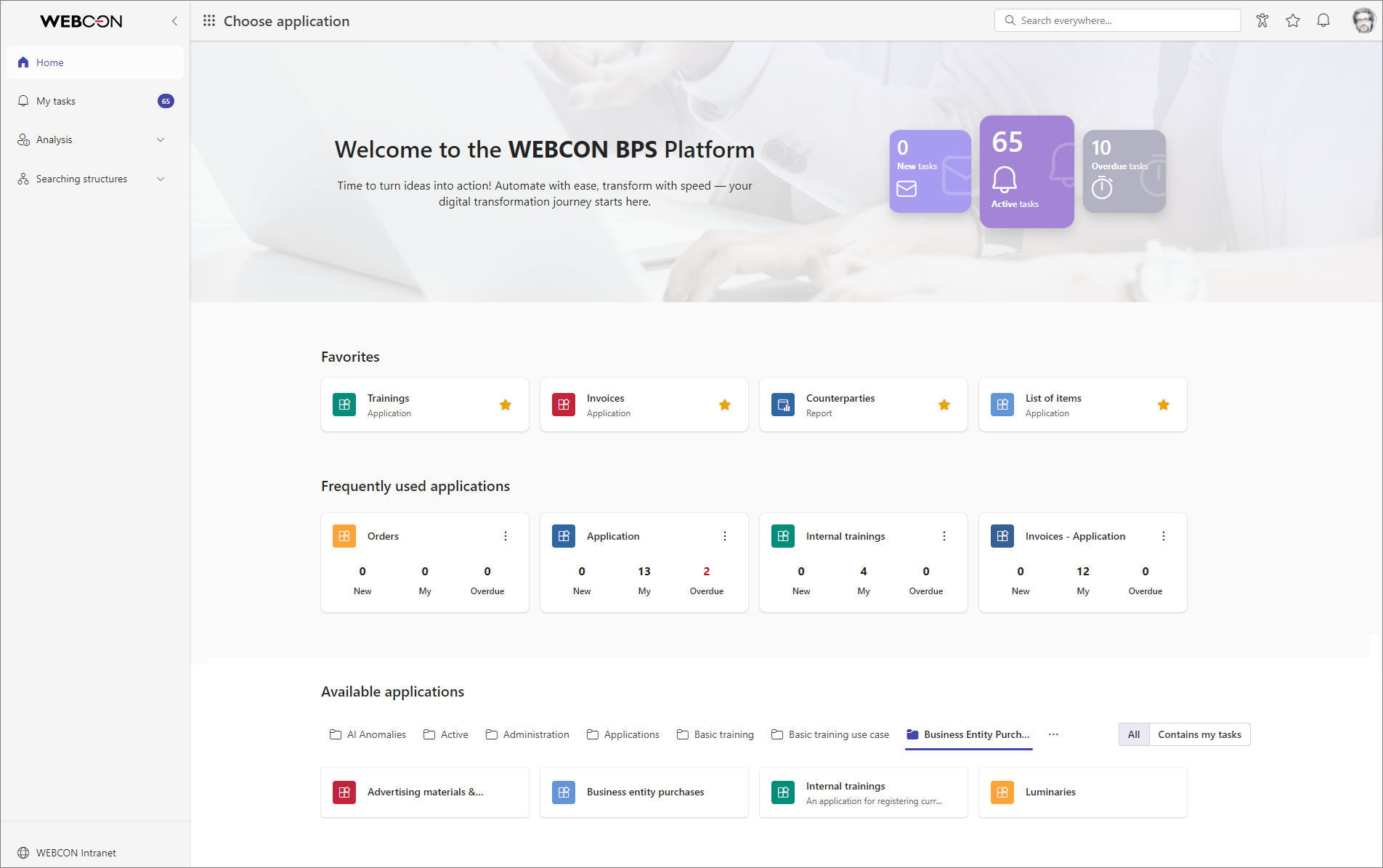Select the Basic training use case tab
The image size is (1383, 868).
(x=830, y=734)
